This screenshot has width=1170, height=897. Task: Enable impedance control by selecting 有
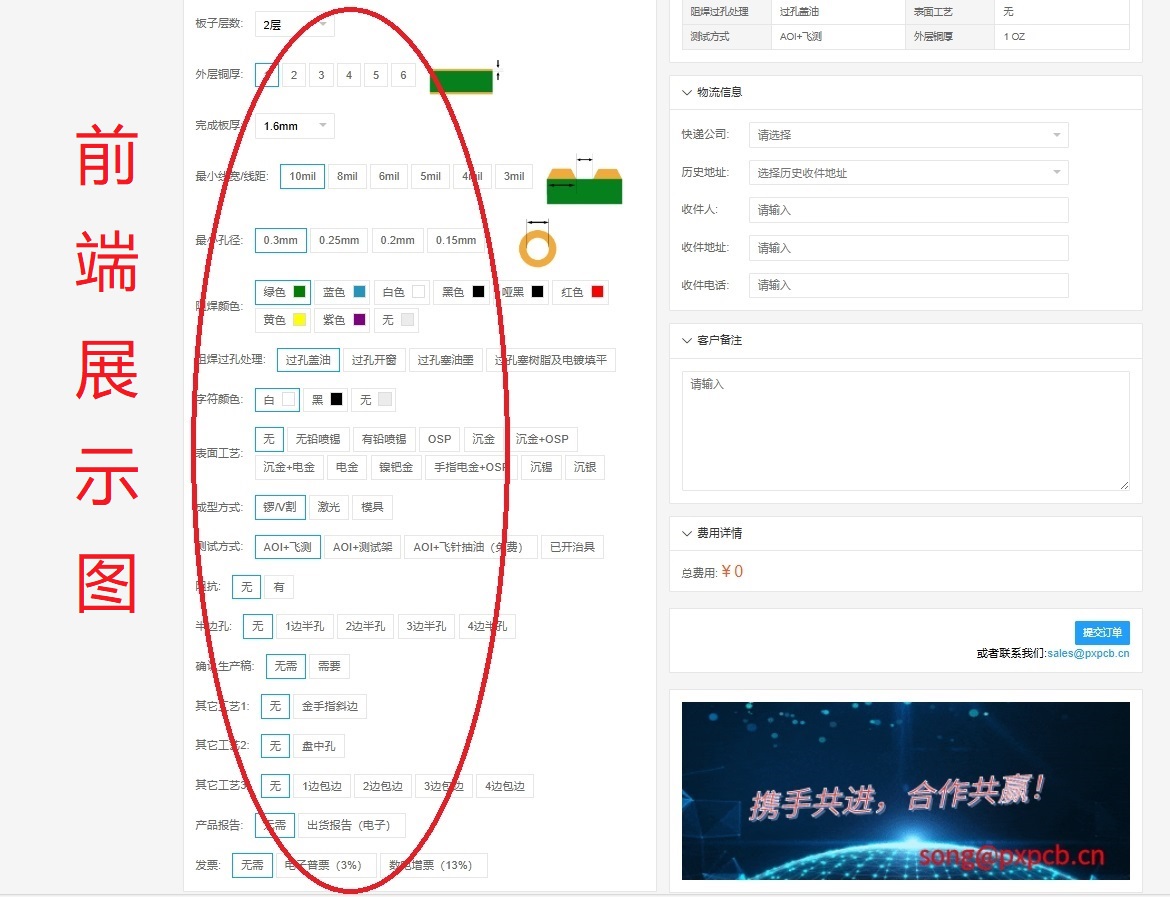coord(279,587)
